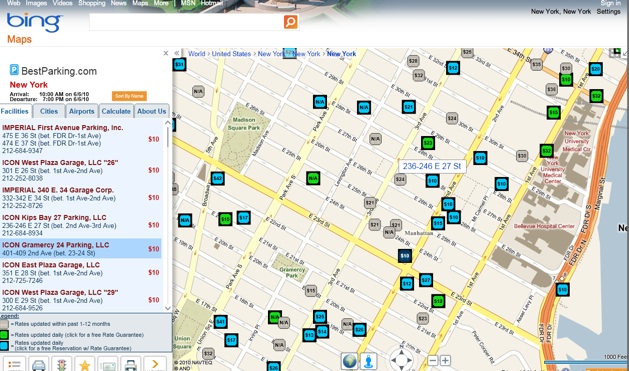Collapse the side panel with double-arrow
The height and width of the screenshot is (371, 629).
click(x=177, y=53)
